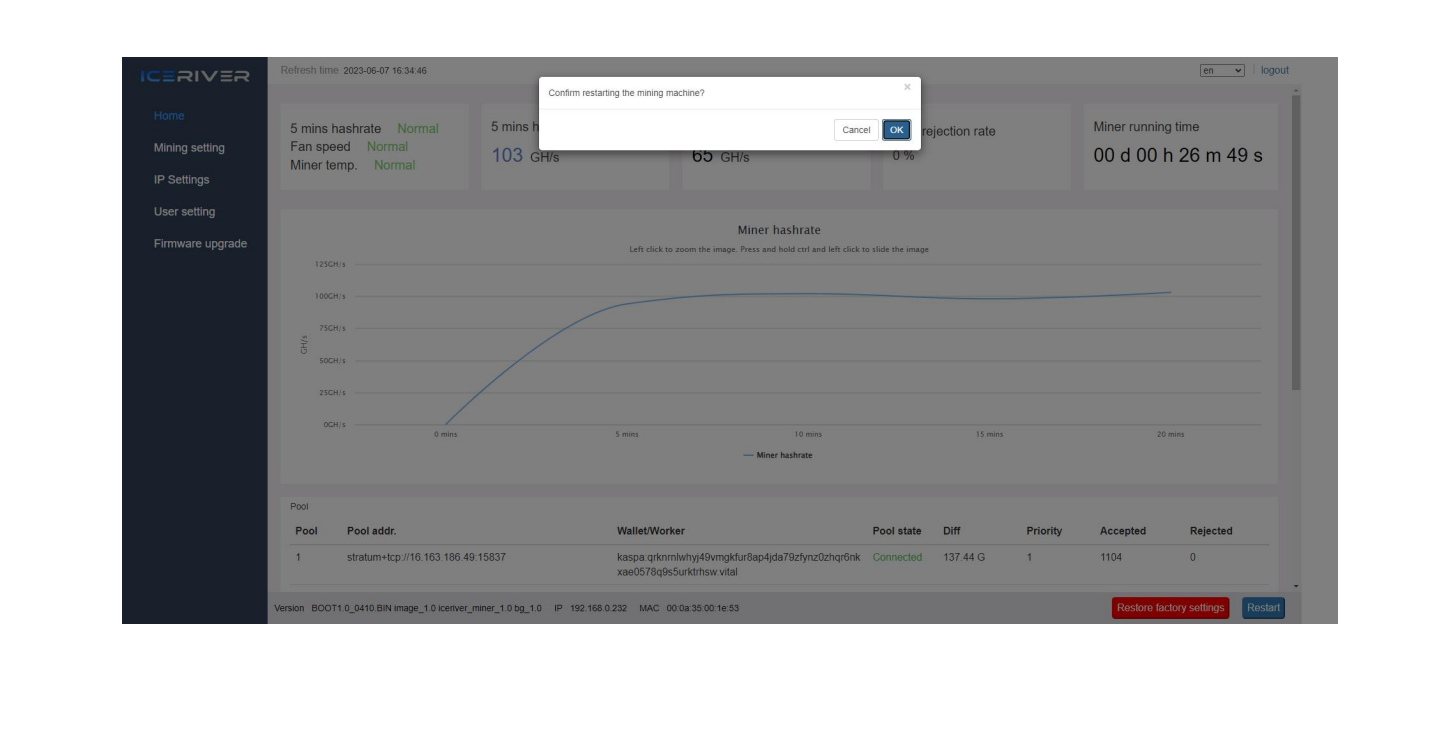Open IP Settings in sidebar
Screen dimensions: 1452x731
[x=181, y=180]
